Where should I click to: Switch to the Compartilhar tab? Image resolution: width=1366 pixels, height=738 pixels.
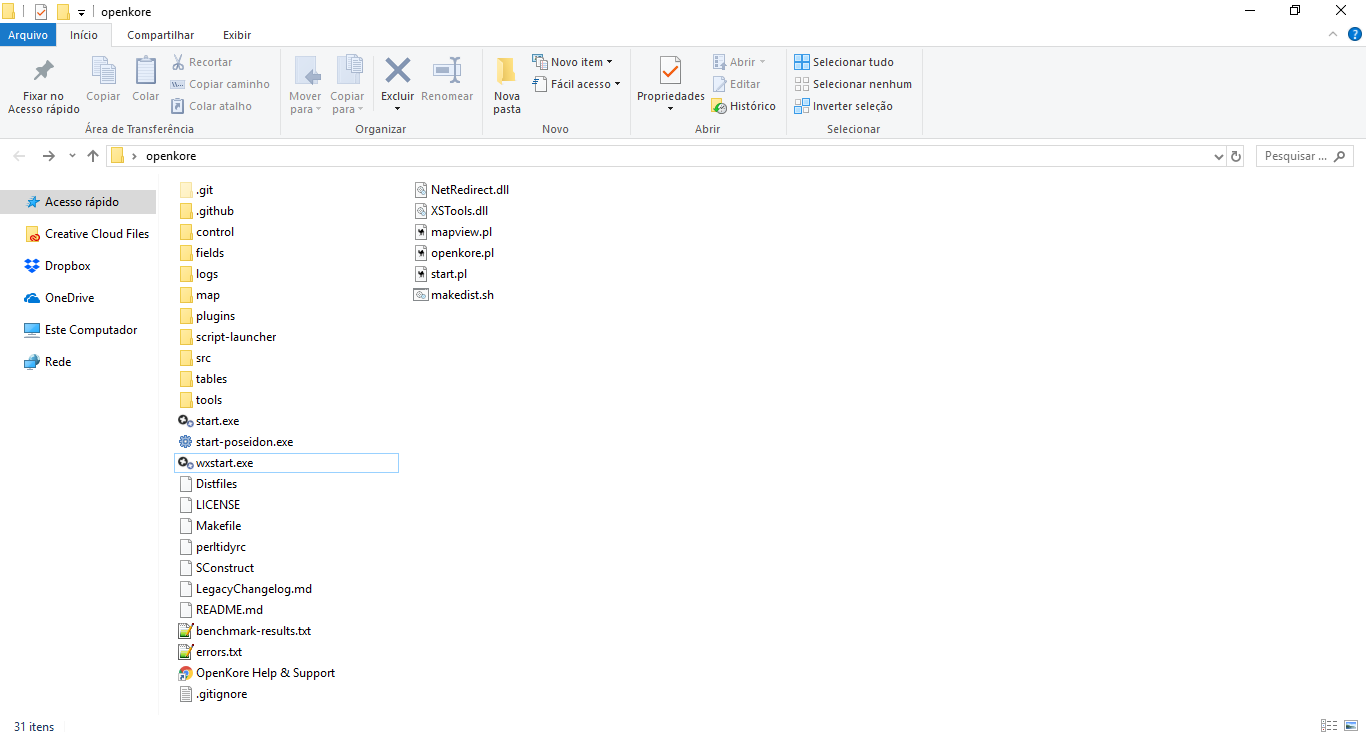click(x=161, y=35)
